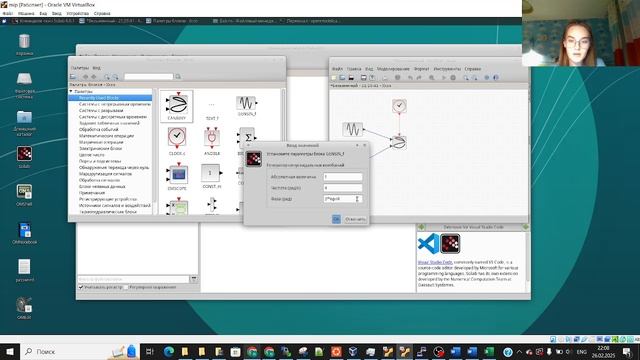Select Электрические блоки palette
The height and width of the screenshot is (360, 640).
pos(100,149)
